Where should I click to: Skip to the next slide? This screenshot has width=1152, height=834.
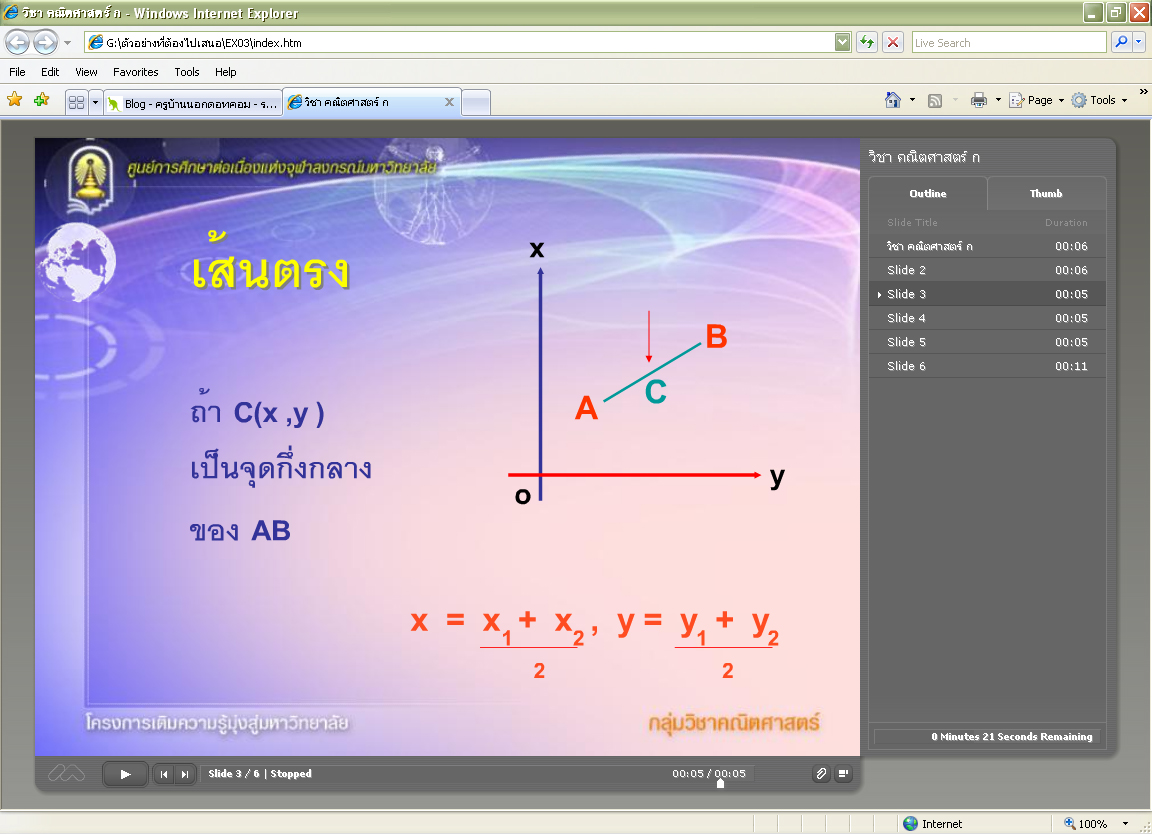tap(184, 774)
